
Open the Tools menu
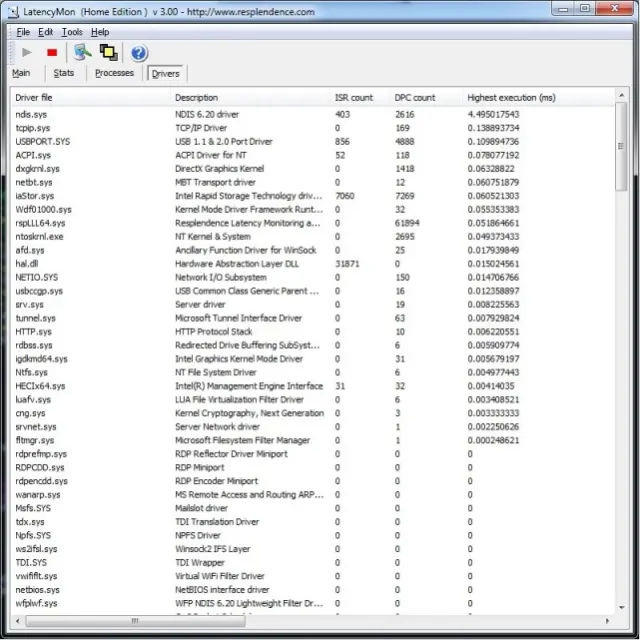coord(72,32)
